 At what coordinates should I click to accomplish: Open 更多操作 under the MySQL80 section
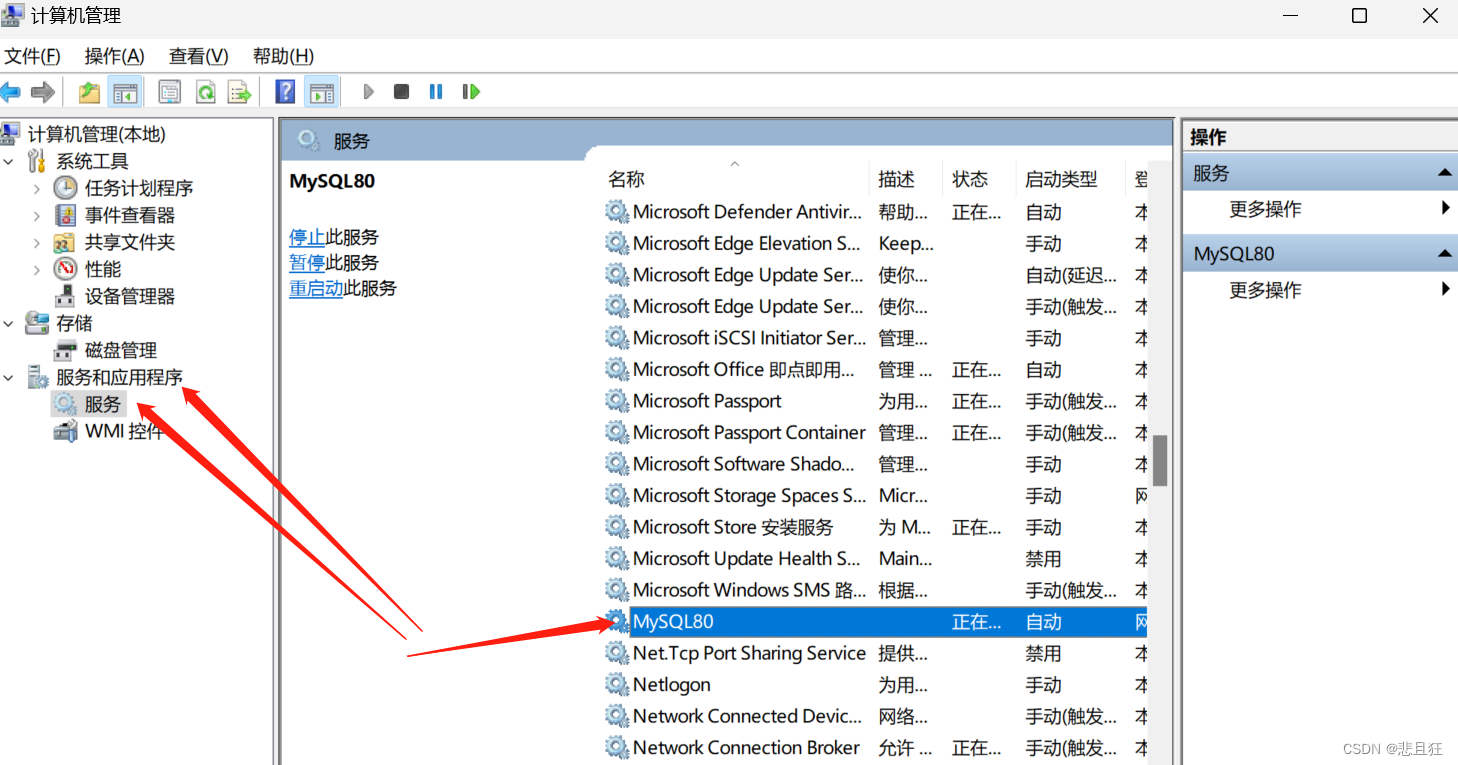pyautogui.click(x=1265, y=290)
